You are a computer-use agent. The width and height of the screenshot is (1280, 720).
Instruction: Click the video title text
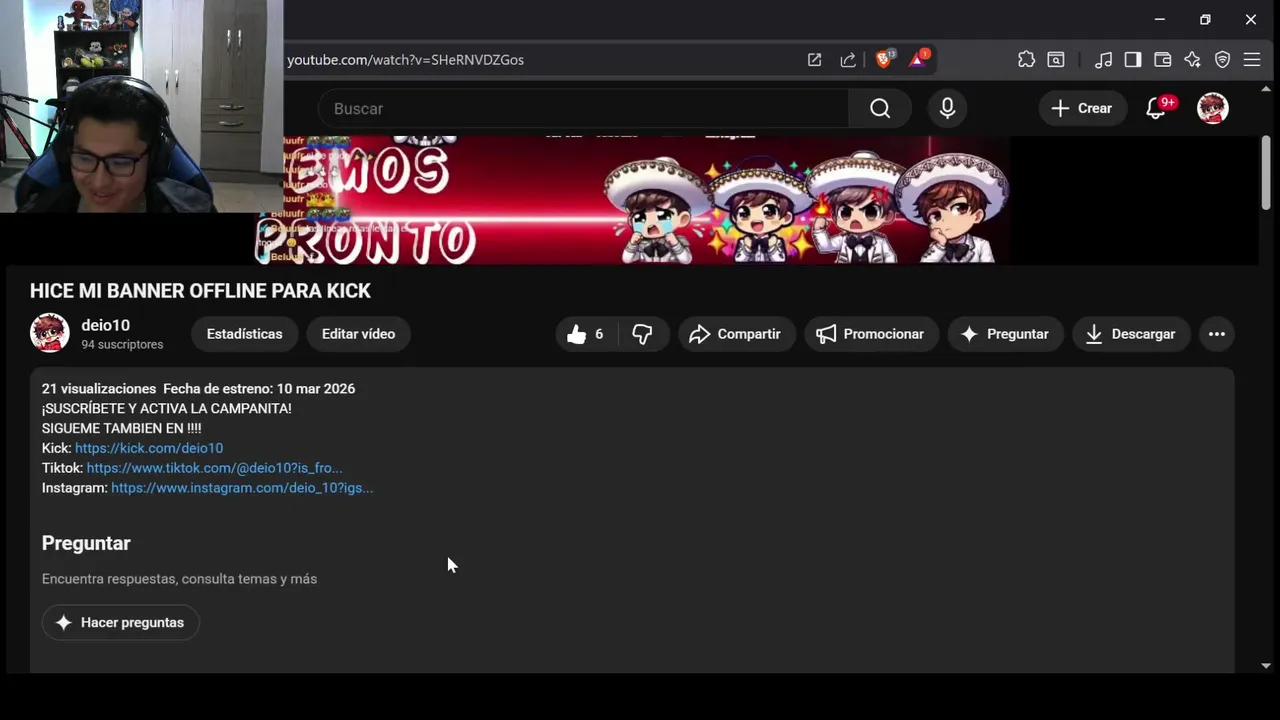tap(200, 291)
